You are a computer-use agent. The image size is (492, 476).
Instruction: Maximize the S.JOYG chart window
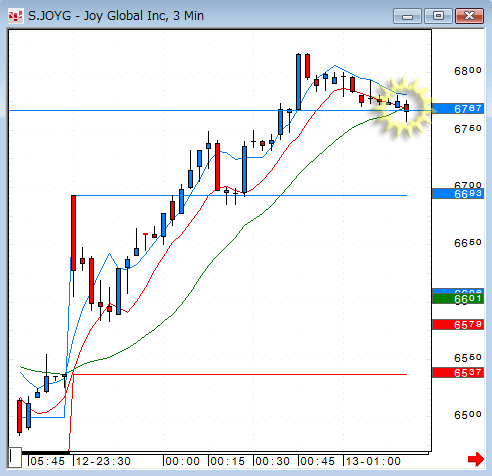(x=438, y=16)
